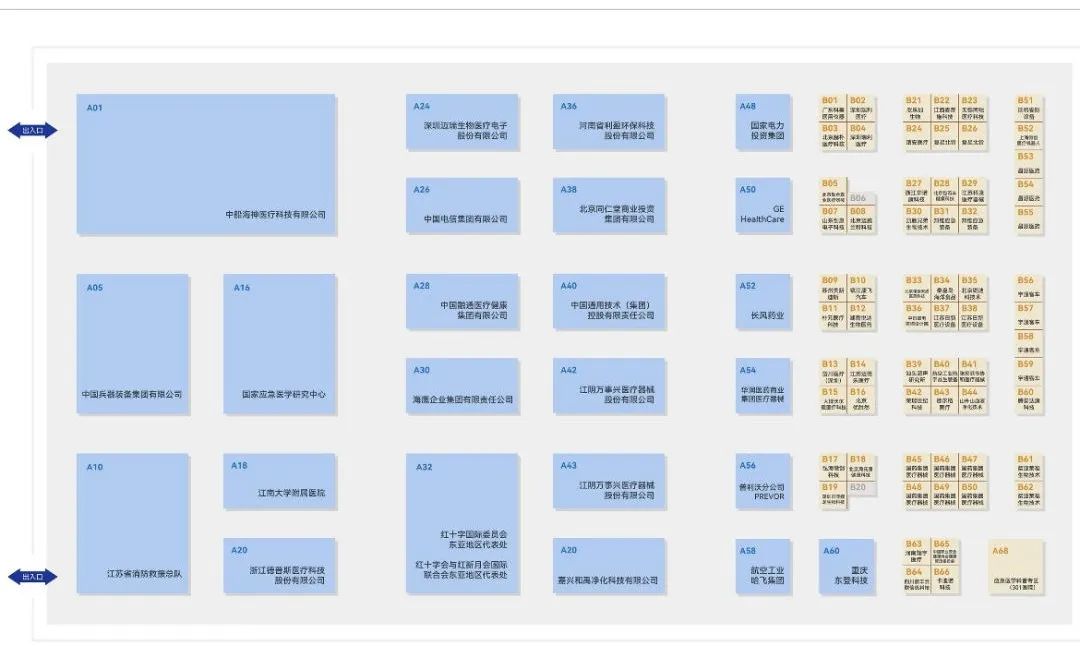The height and width of the screenshot is (646, 1080).
Task: Select booth A54 华润医药商业集团
Action: click(x=763, y=386)
